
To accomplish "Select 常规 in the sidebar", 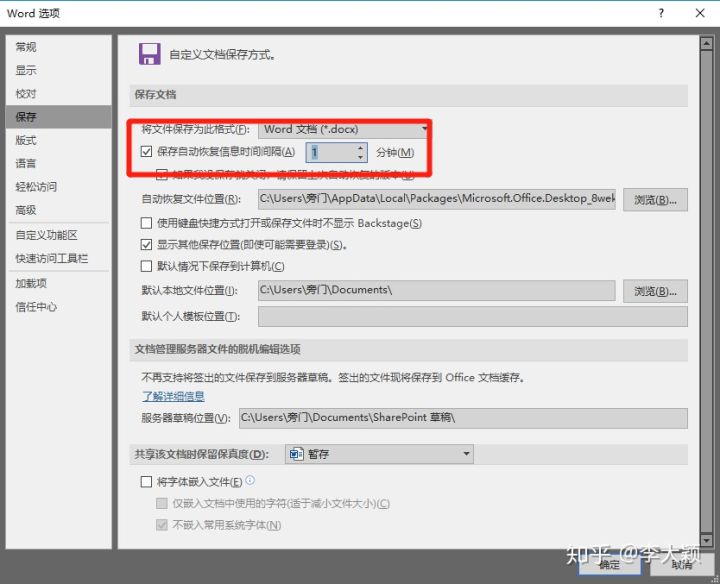I will click(x=59, y=47).
